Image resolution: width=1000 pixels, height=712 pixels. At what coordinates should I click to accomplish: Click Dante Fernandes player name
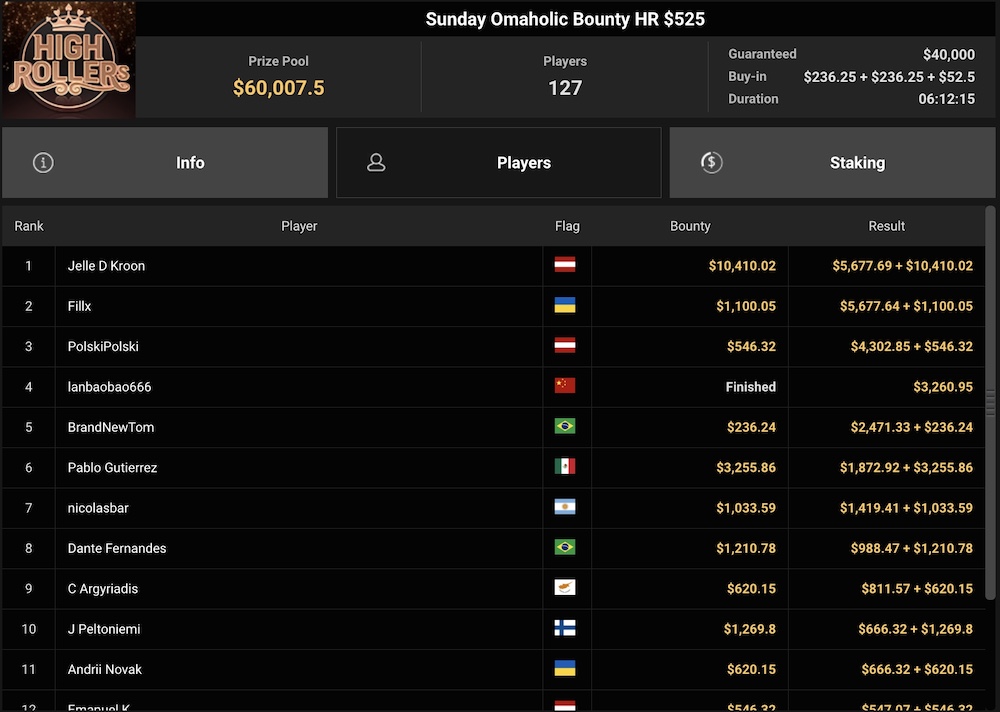click(x=117, y=548)
